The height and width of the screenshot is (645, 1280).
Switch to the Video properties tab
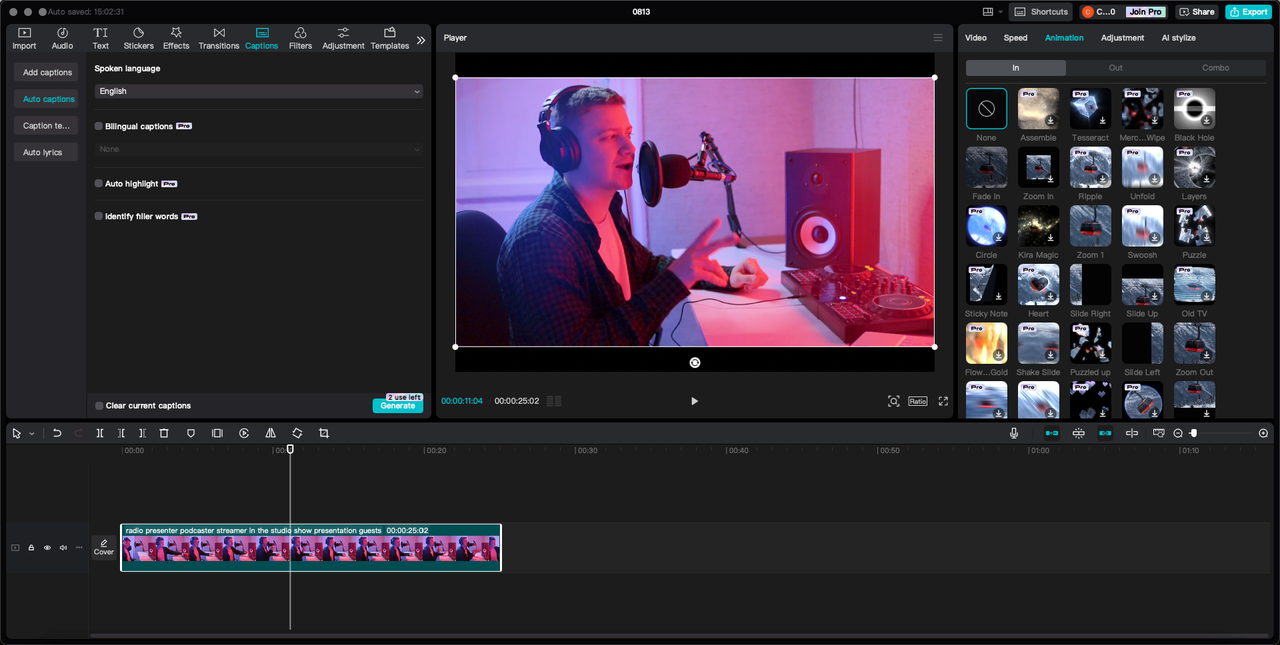coord(975,38)
